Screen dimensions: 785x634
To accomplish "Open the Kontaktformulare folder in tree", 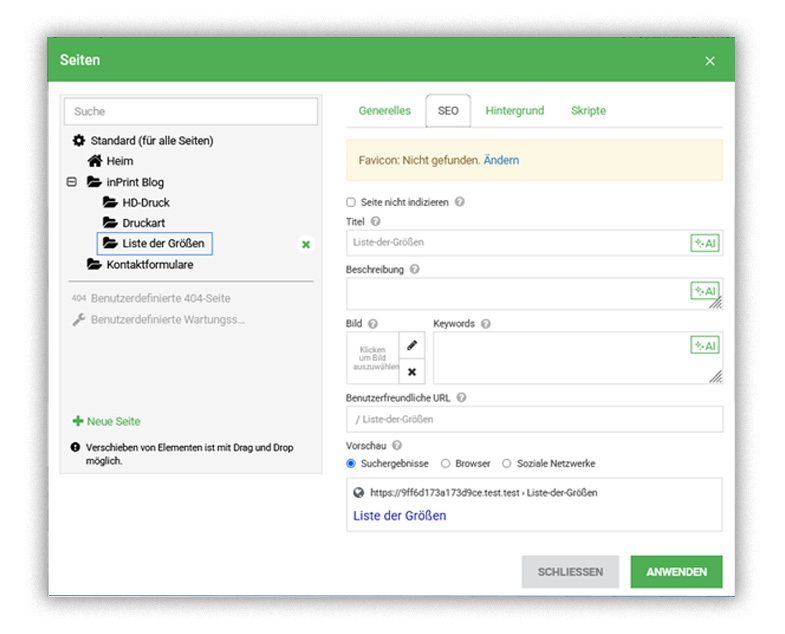I will pos(149,265).
